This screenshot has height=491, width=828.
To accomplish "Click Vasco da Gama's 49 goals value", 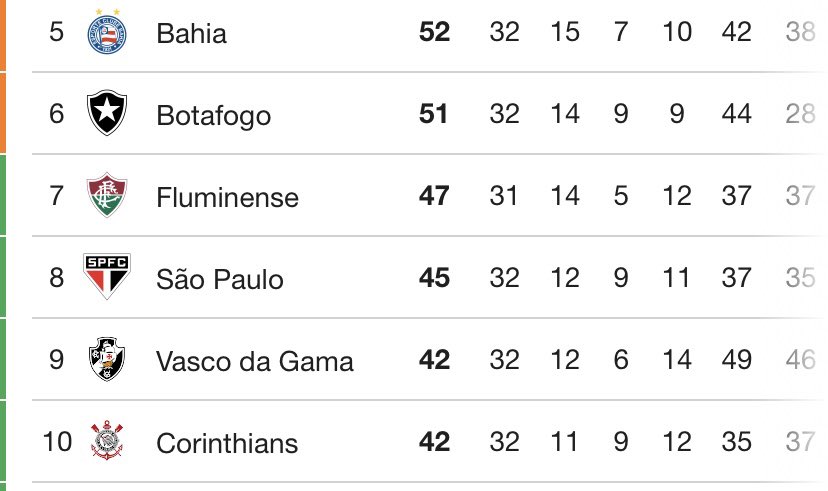I will (737, 360).
